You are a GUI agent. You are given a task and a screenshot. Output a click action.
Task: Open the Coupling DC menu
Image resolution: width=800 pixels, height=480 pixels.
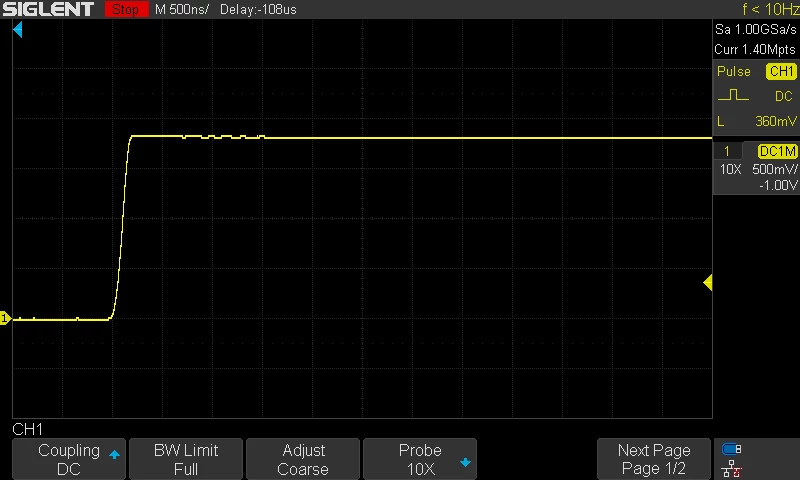pyautogui.click(x=69, y=459)
